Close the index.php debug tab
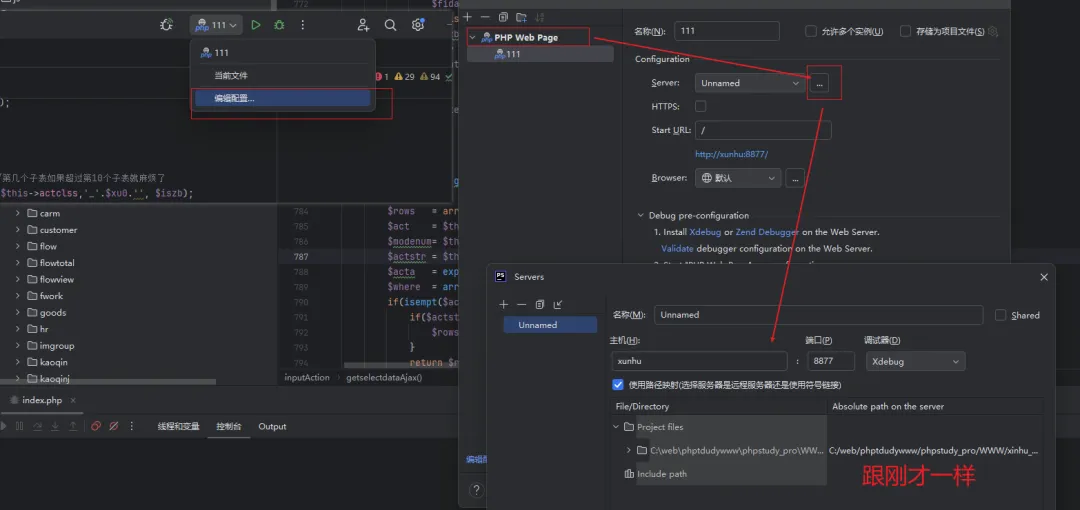Image resolution: width=1080 pixels, height=510 pixels. tap(73, 400)
